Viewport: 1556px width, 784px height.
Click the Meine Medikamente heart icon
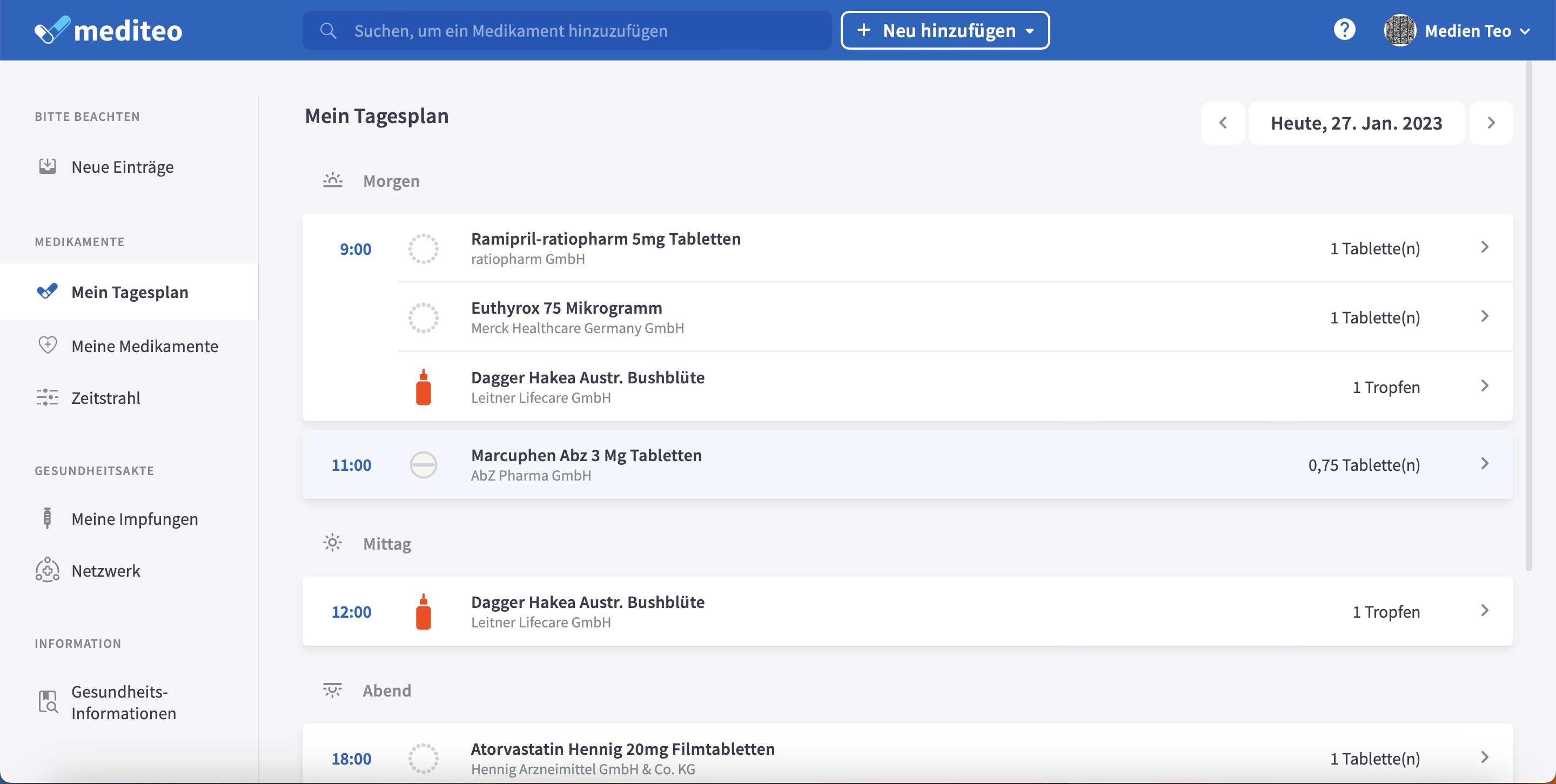[47, 345]
